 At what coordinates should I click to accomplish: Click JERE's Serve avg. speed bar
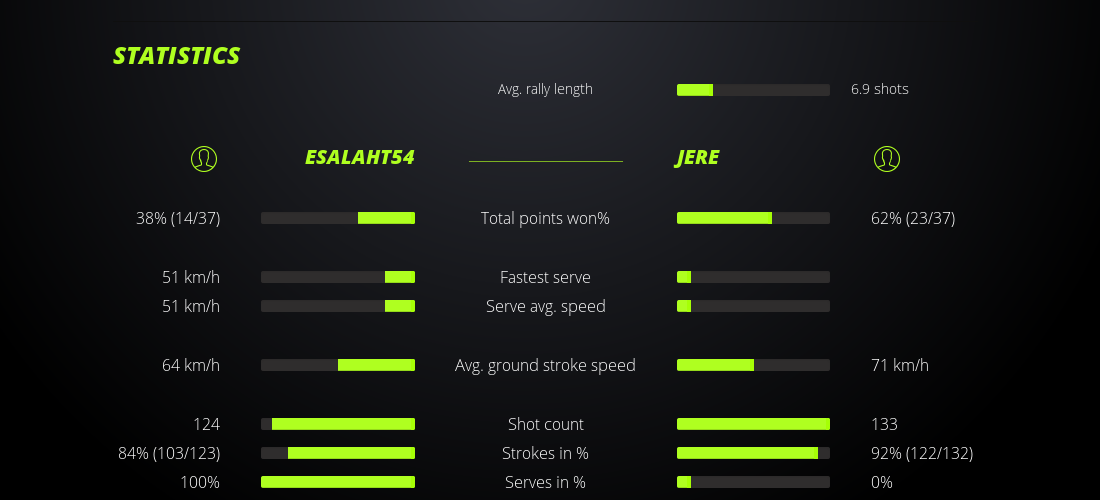[x=753, y=306]
